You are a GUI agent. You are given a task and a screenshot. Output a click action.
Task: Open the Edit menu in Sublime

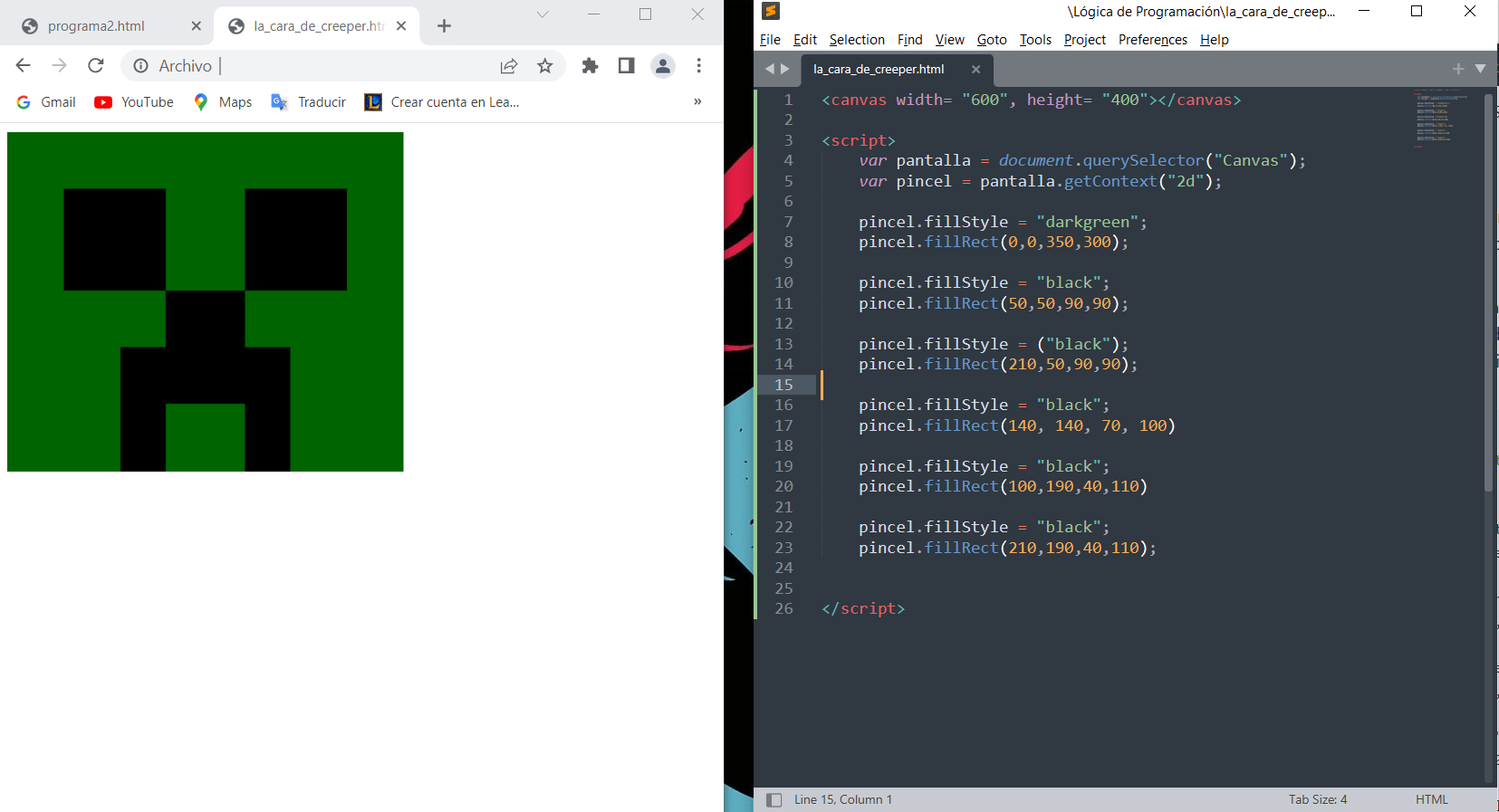(805, 40)
